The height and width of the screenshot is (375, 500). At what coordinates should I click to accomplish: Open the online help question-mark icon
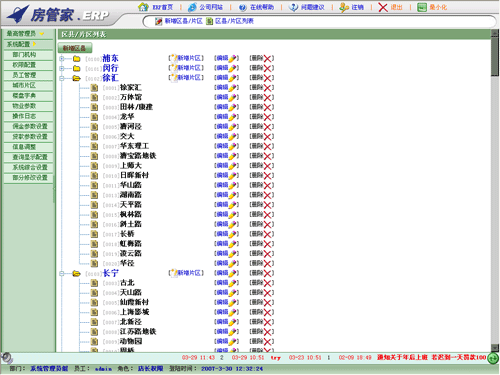[x=243, y=7]
